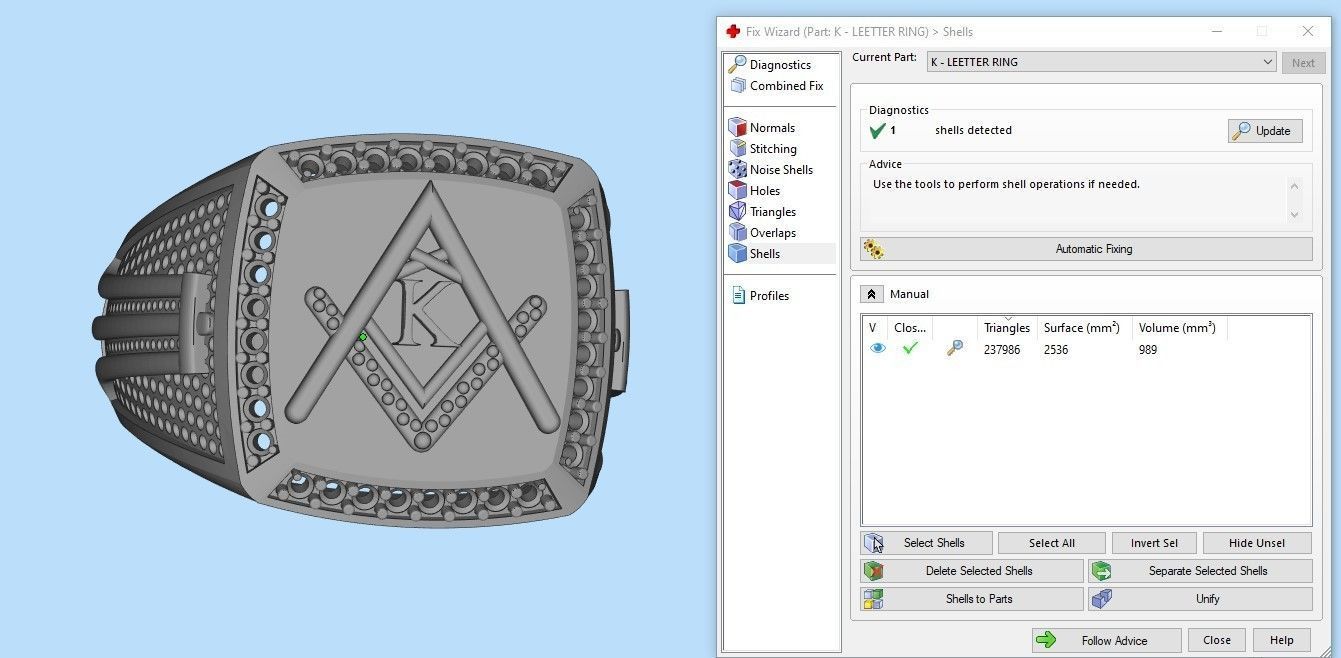1341x658 pixels.
Task: Sort by Volume (mm³) column header
Action: click(1179, 328)
